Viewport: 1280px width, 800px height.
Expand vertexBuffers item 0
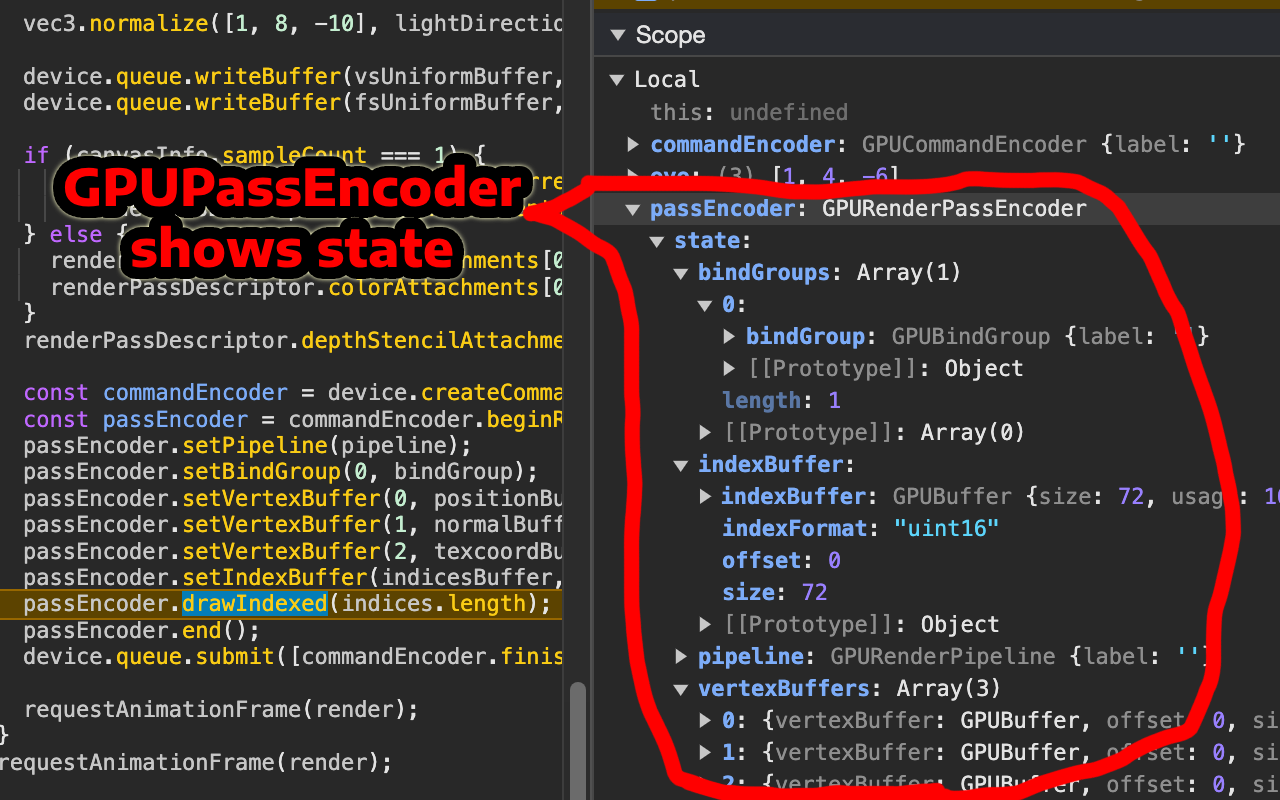(x=706, y=720)
